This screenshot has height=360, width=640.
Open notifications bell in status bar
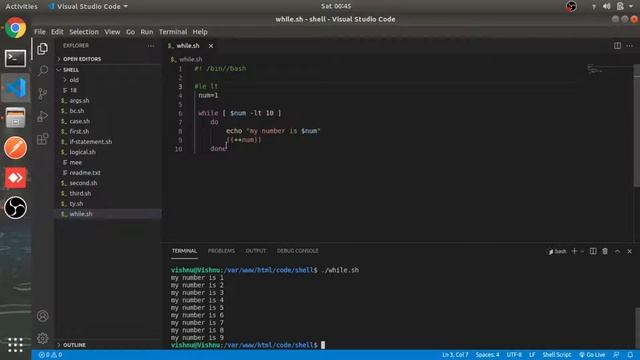click(630, 355)
